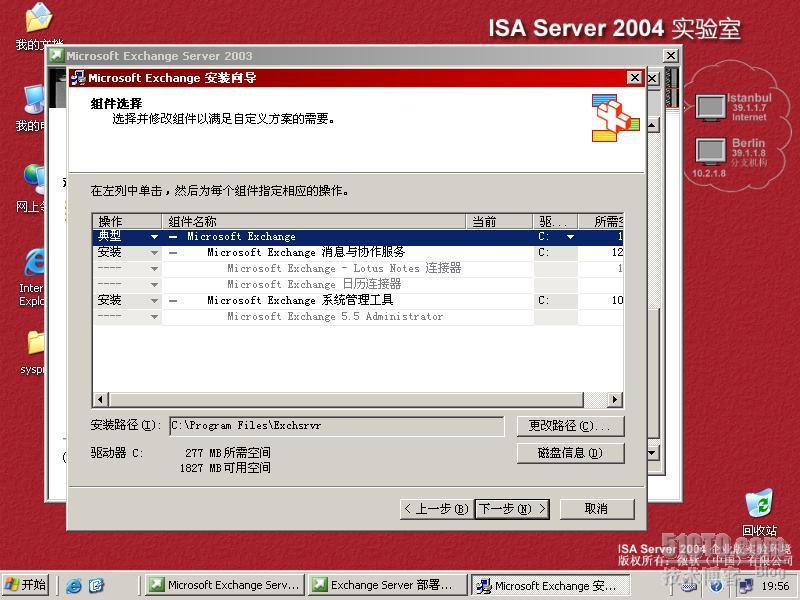Viewport: 800px width, 600px height.
Task: Open the action dropdown for the 5.5 Administrator row
Action: [154, 317]
